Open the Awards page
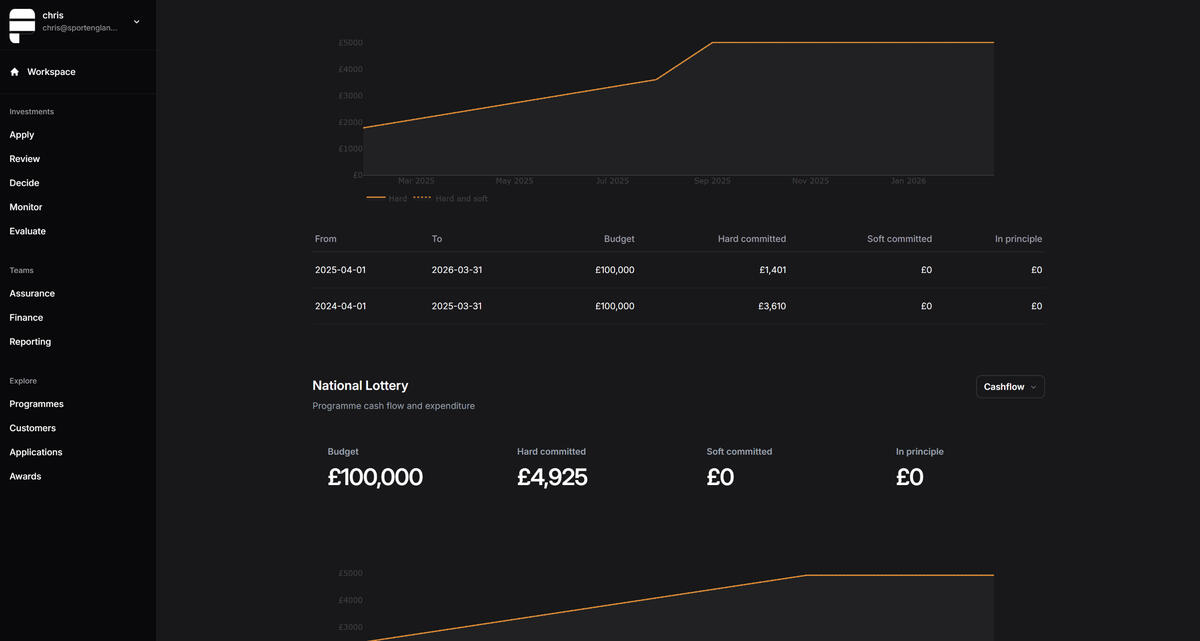Screen dimensions: 1200x641 pos(25,476)
